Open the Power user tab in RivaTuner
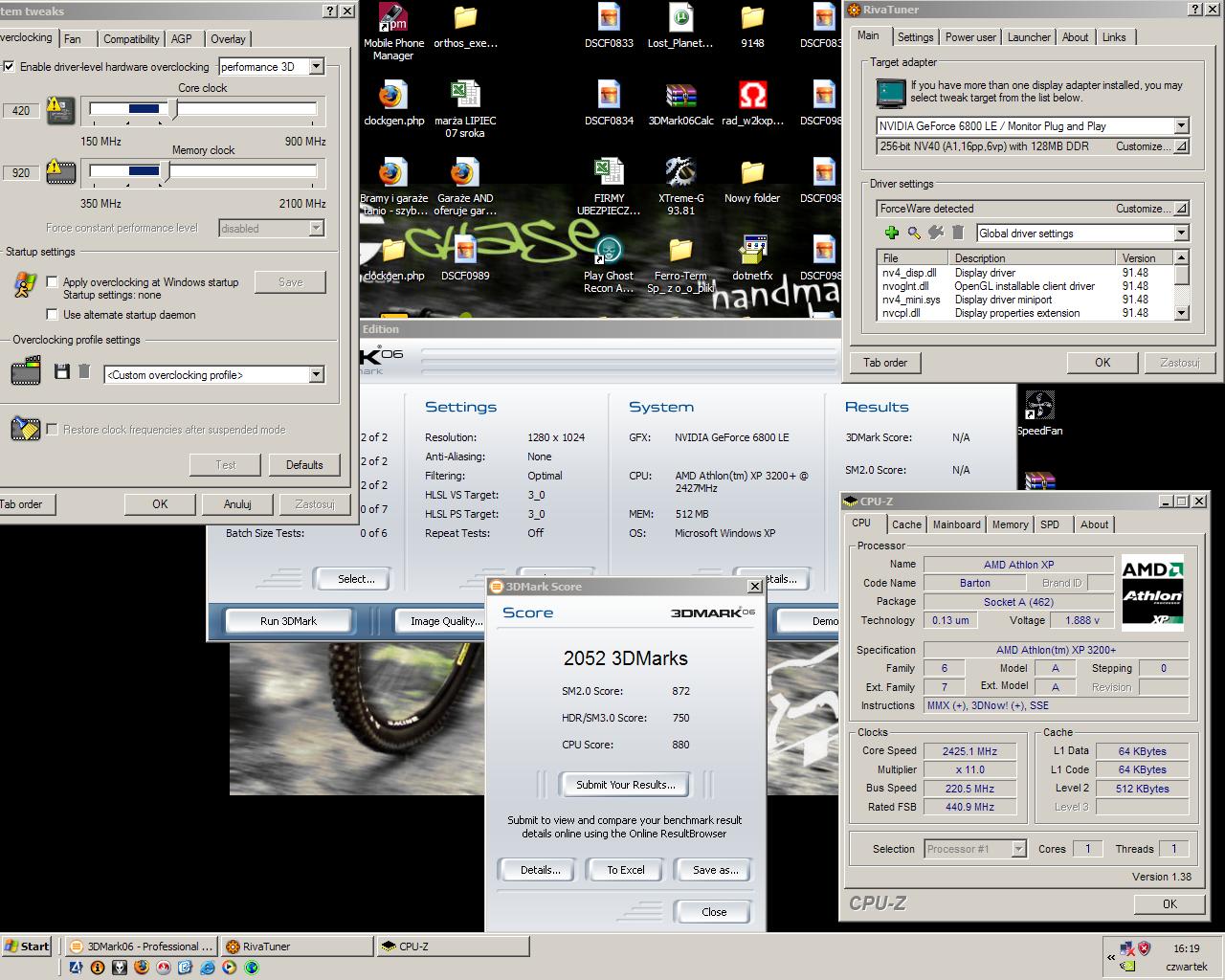This screenshot has width=1225, height=980. coord(970,37)
